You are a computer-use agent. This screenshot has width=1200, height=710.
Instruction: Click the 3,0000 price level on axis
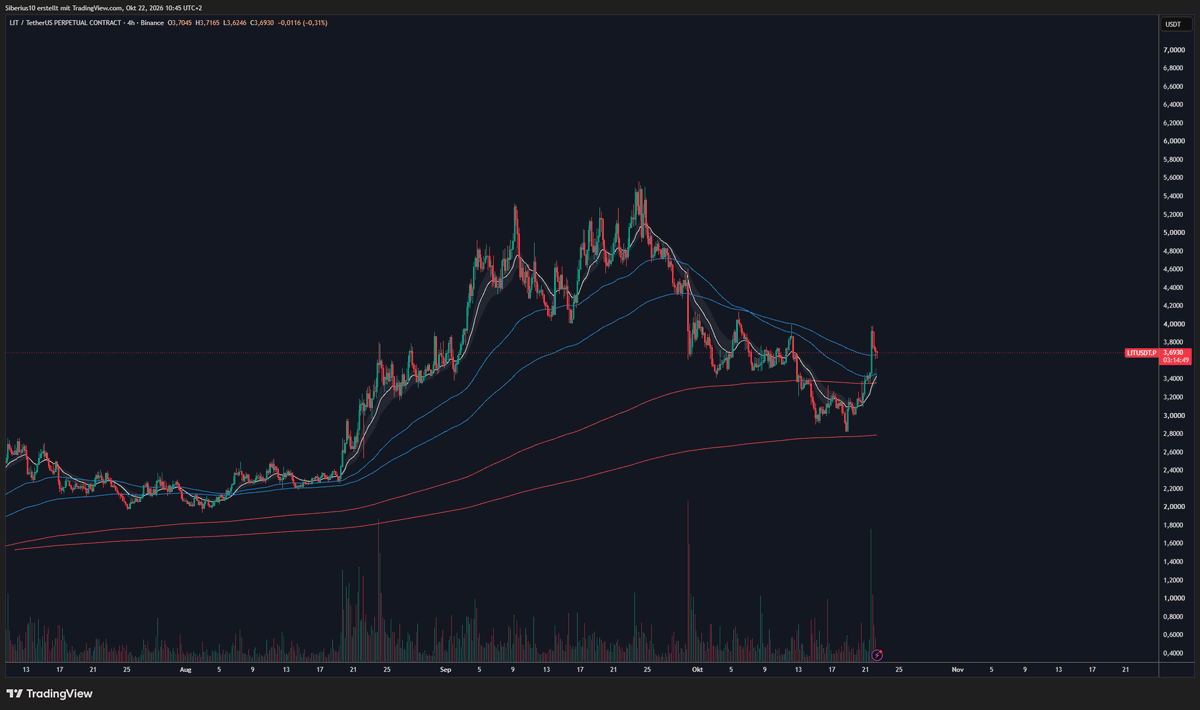(1174, 415)
